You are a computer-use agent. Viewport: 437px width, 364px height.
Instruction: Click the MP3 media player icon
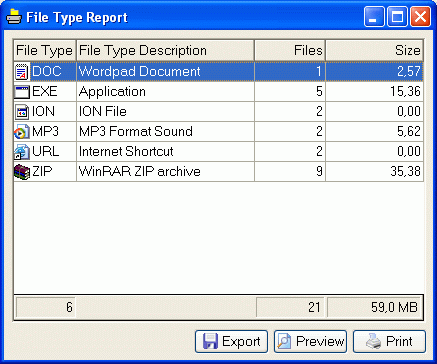[22, 132]
